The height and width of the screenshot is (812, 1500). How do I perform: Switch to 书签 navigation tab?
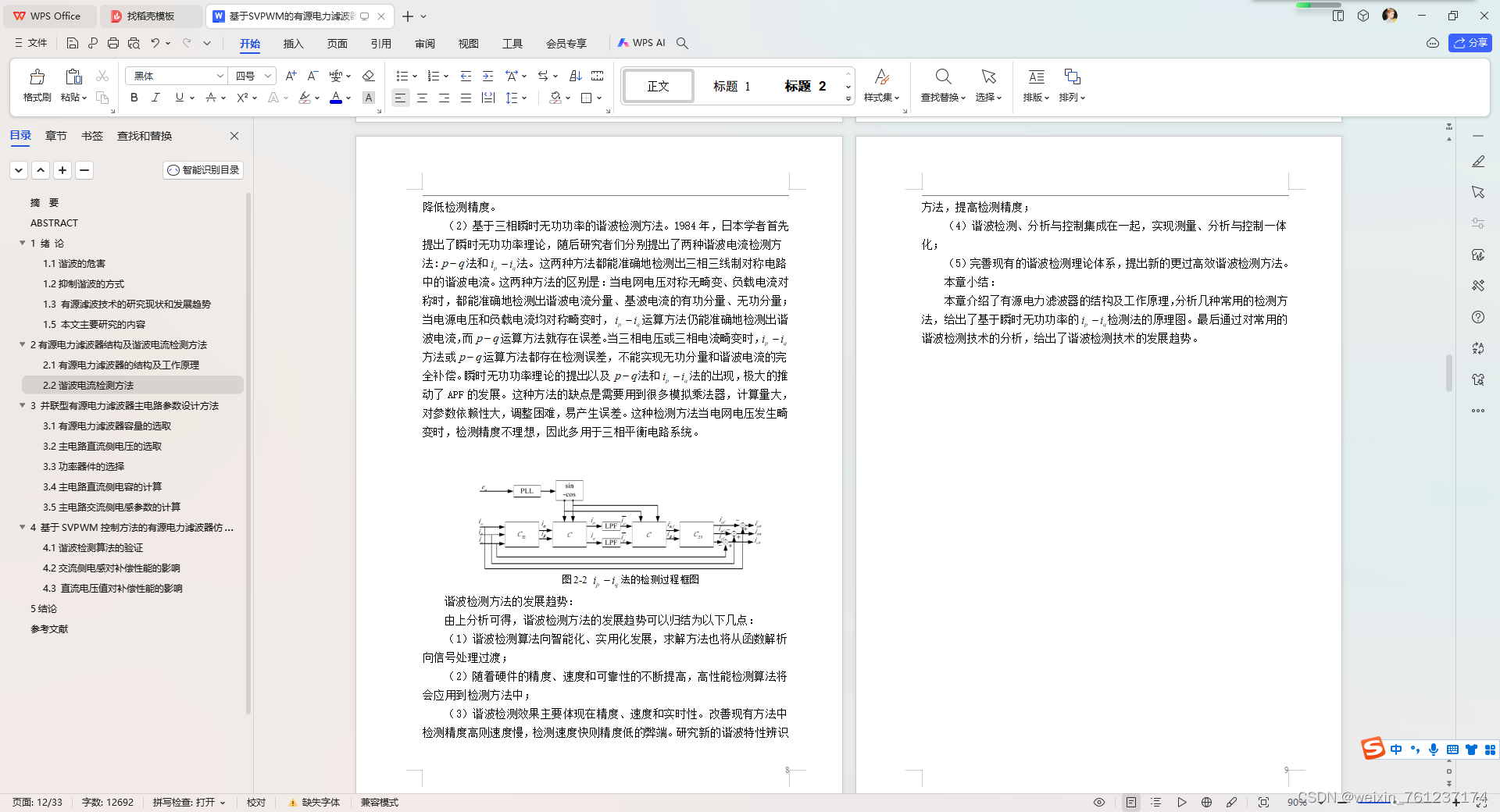pos(92,136)
